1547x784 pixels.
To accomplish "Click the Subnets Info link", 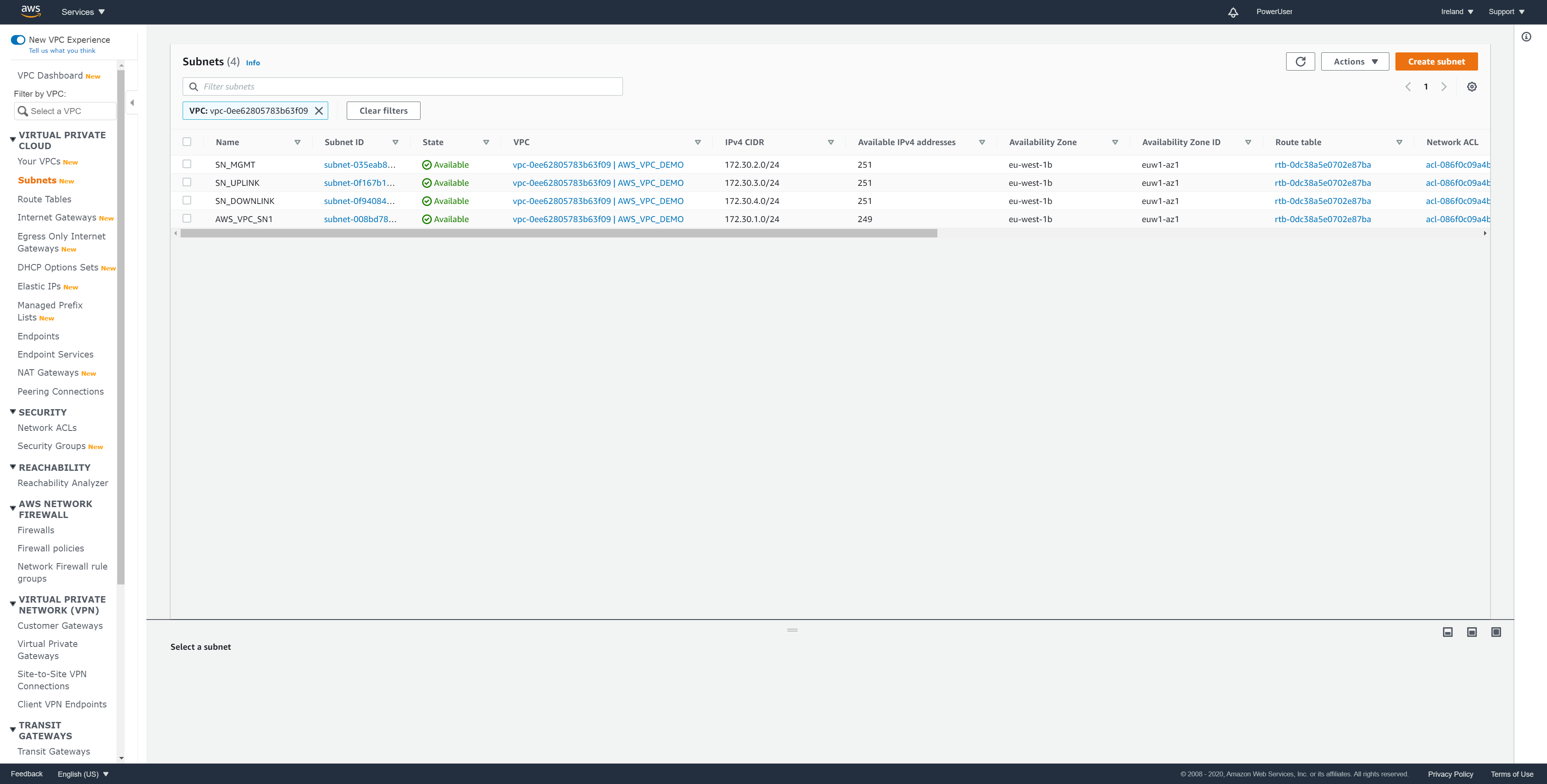I will click(x=253, y=62).
